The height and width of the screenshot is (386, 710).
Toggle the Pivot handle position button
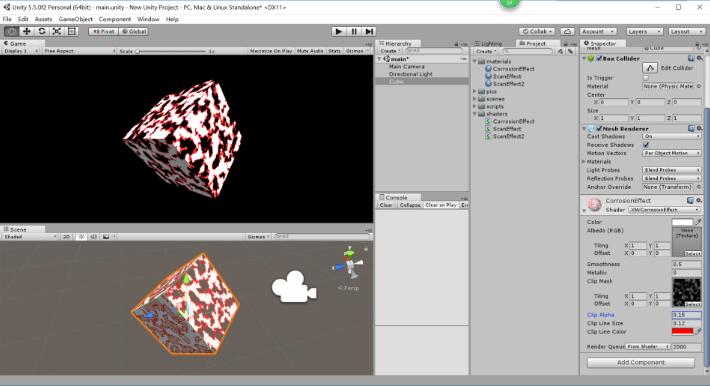click(104, 31)
